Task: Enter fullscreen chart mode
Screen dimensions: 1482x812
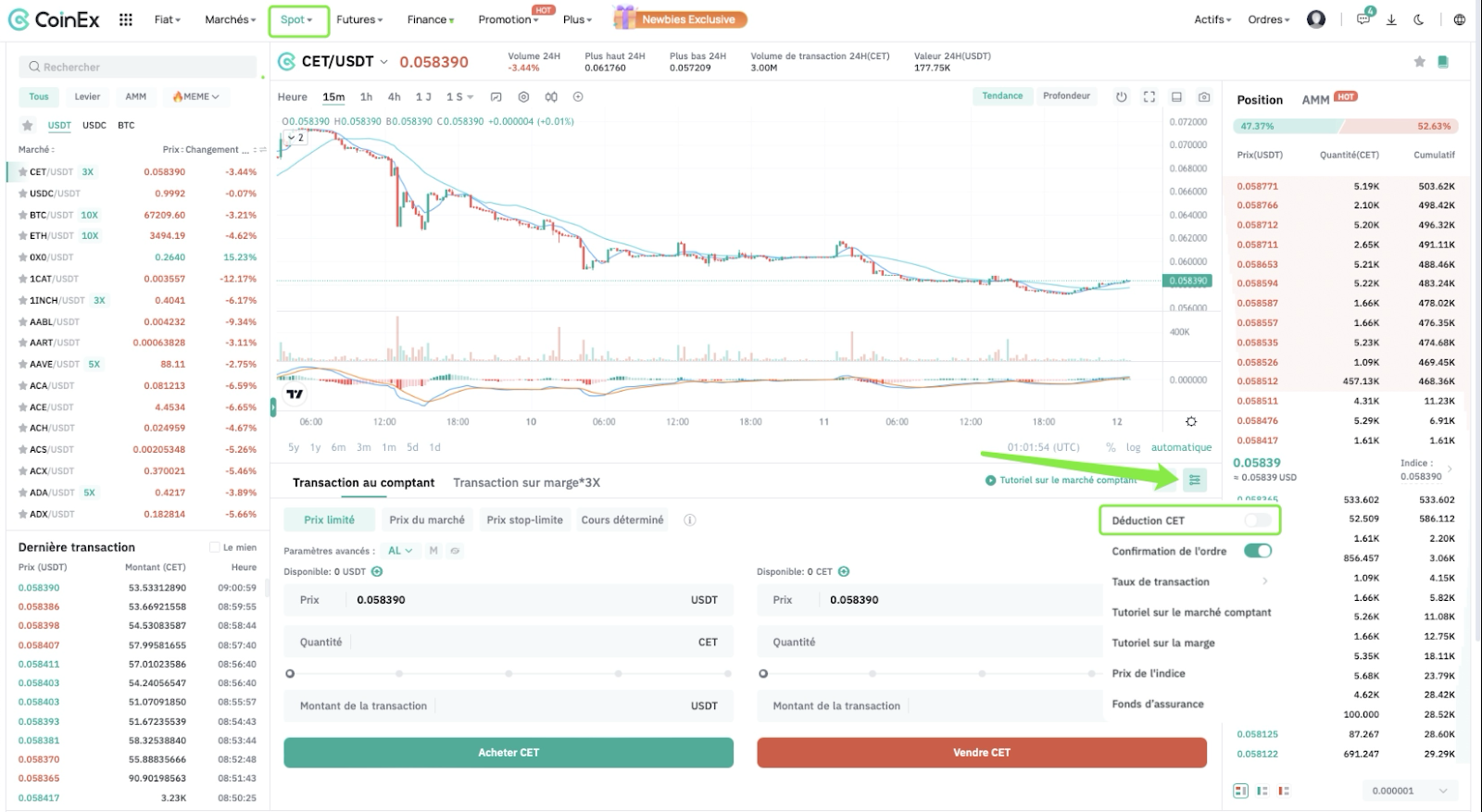Action: click(x=1149, y=97)
